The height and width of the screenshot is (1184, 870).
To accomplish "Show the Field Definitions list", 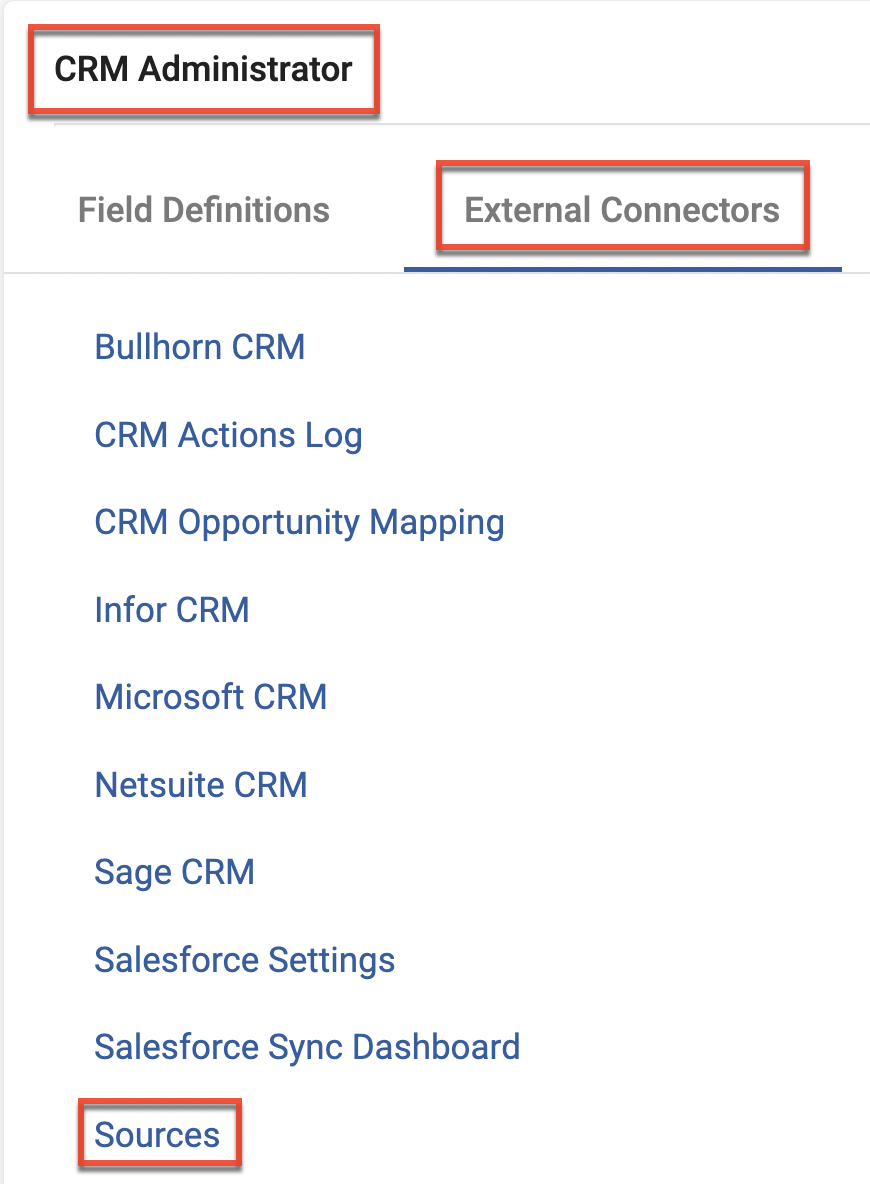I will click(204, 210).
